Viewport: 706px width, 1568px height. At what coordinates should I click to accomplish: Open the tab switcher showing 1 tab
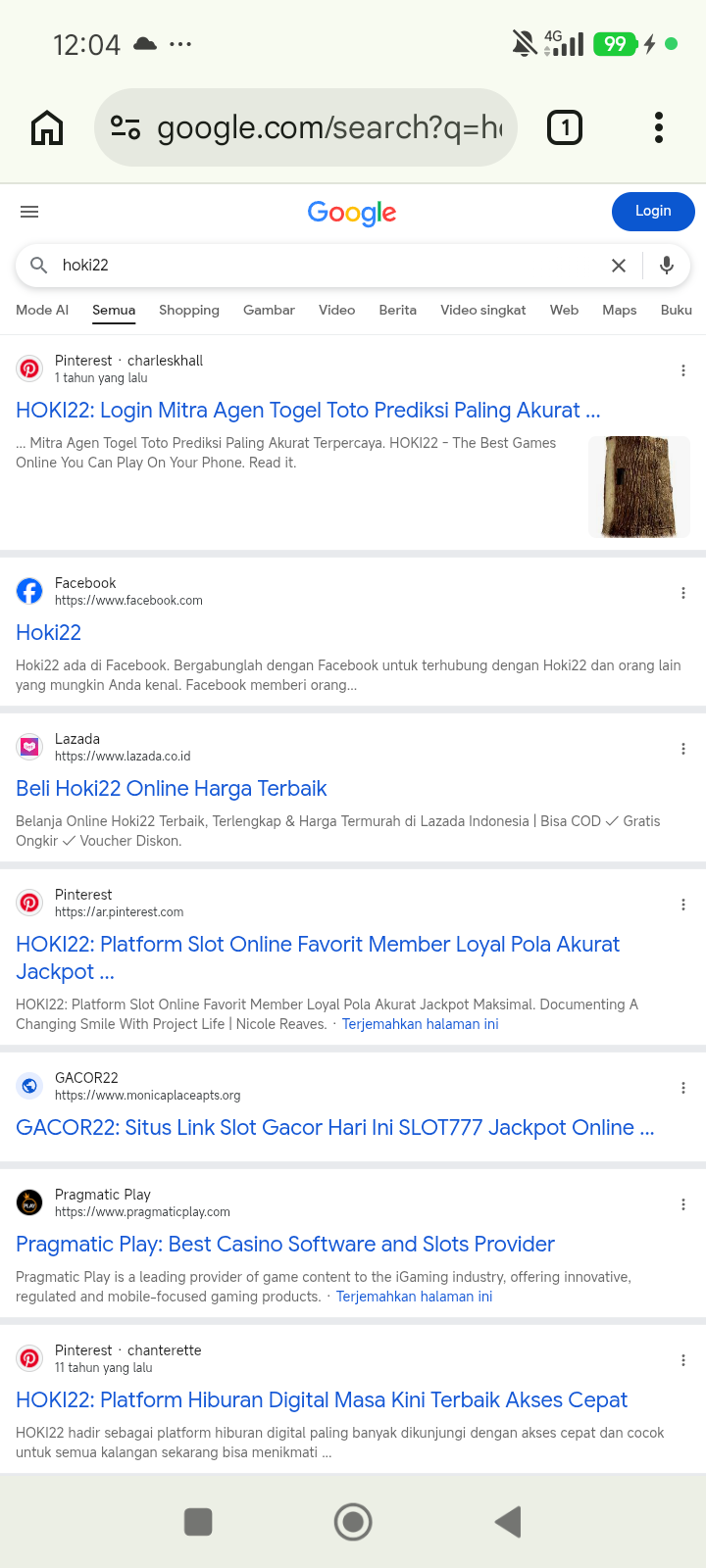(x=565, y=127)
